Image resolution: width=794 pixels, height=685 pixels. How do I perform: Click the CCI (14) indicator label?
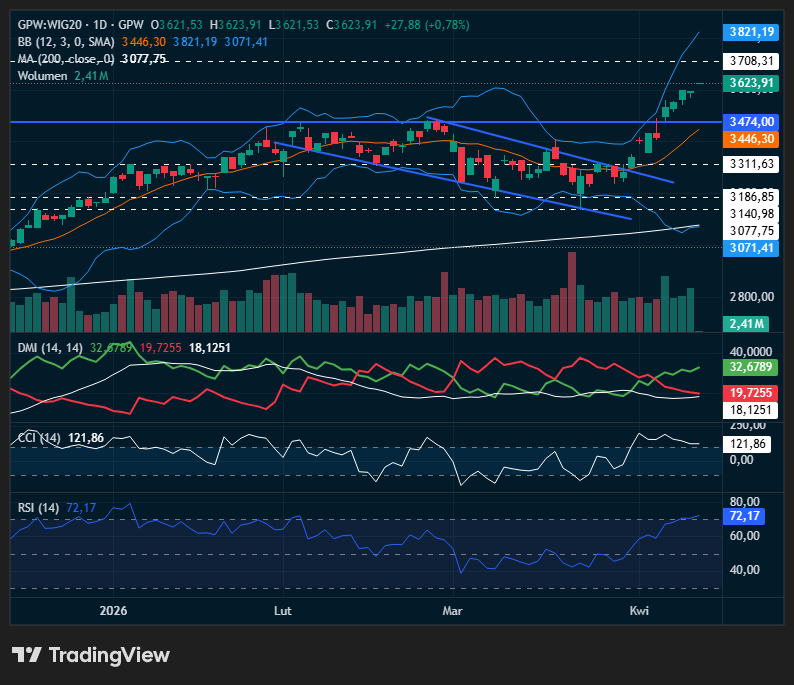[x=40, y=438]
